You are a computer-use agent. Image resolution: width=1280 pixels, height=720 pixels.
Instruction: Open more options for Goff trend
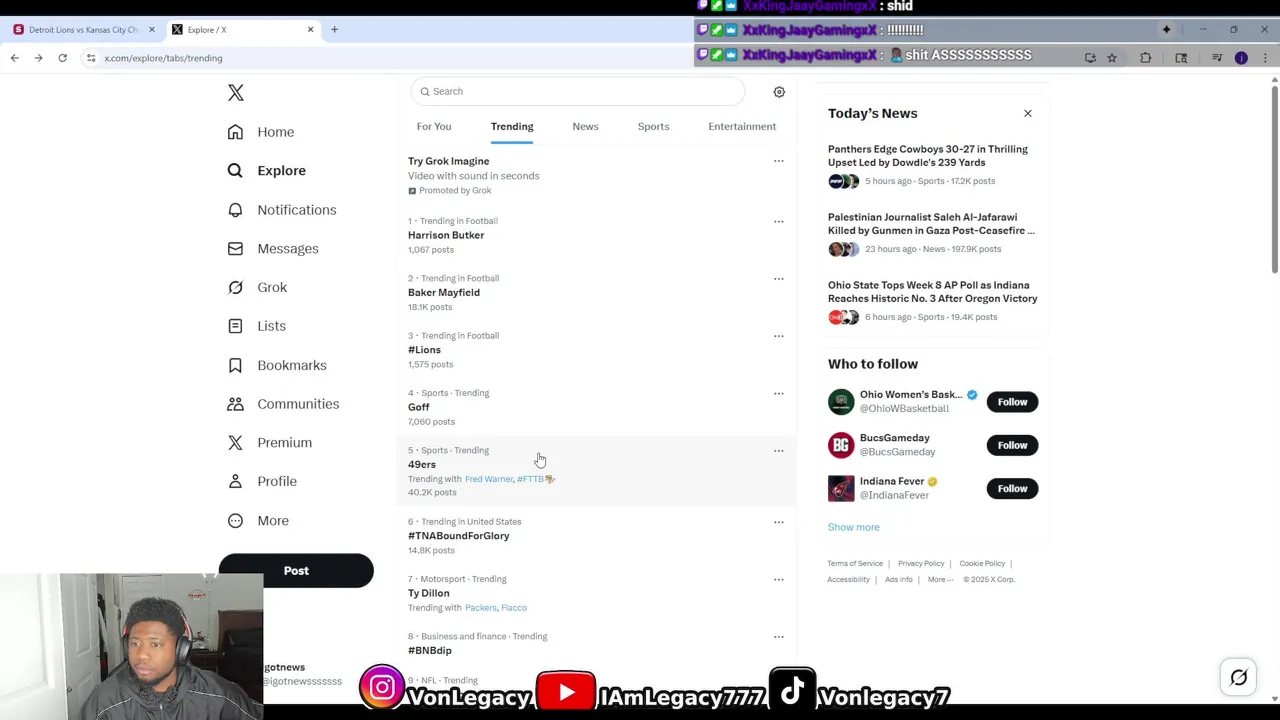[x=778, y=393]
